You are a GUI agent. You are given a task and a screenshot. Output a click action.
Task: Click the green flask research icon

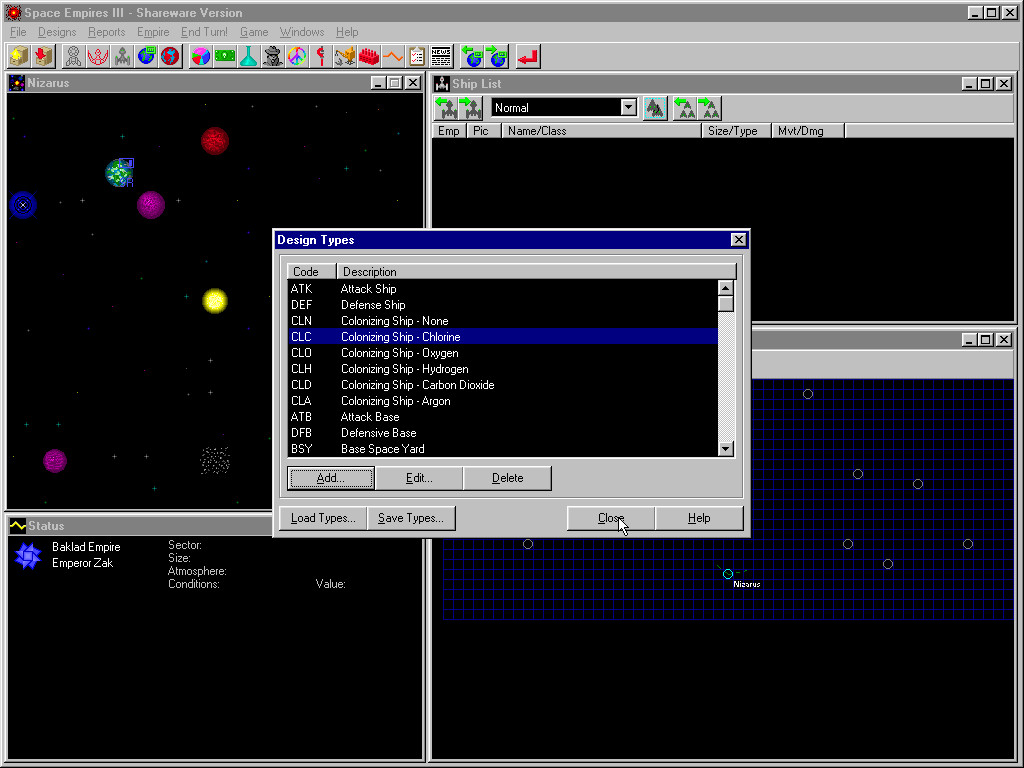tap(248, 56)
